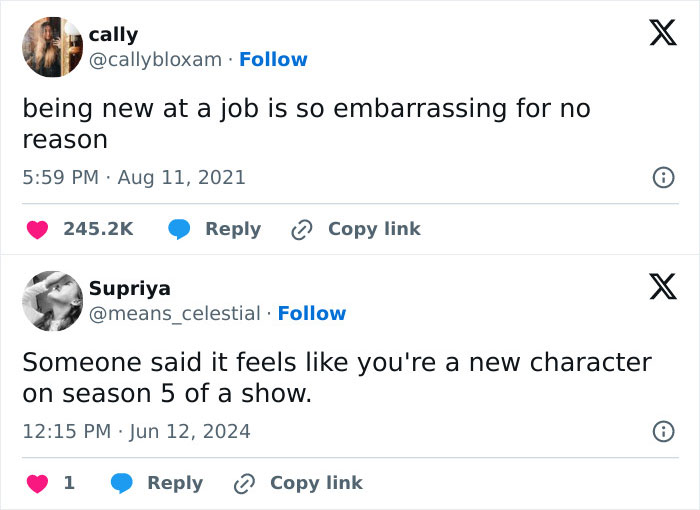
Task: Open Supriya's profile picture
Action: click(x=52, y=301)
